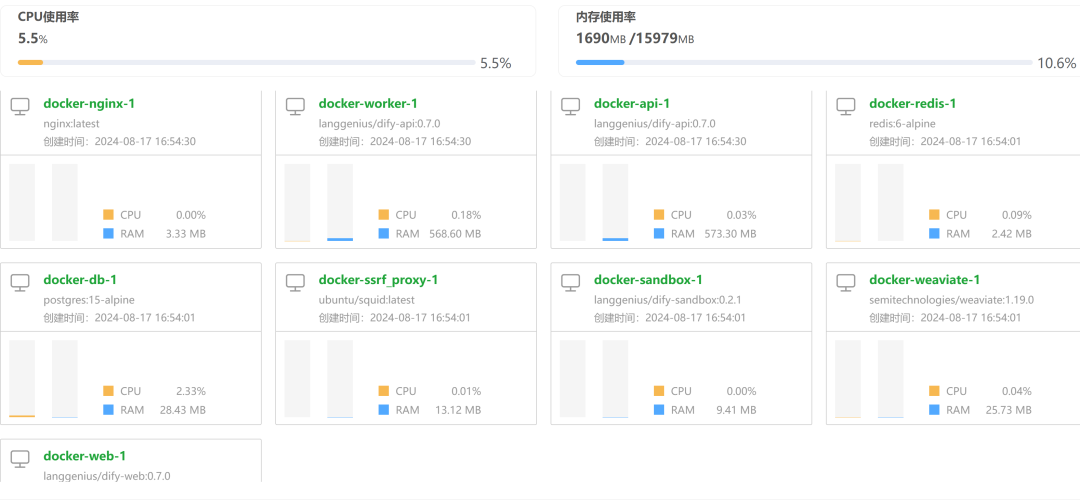Click the '1690MB /15979MB' memory total text

click(635, 38)
